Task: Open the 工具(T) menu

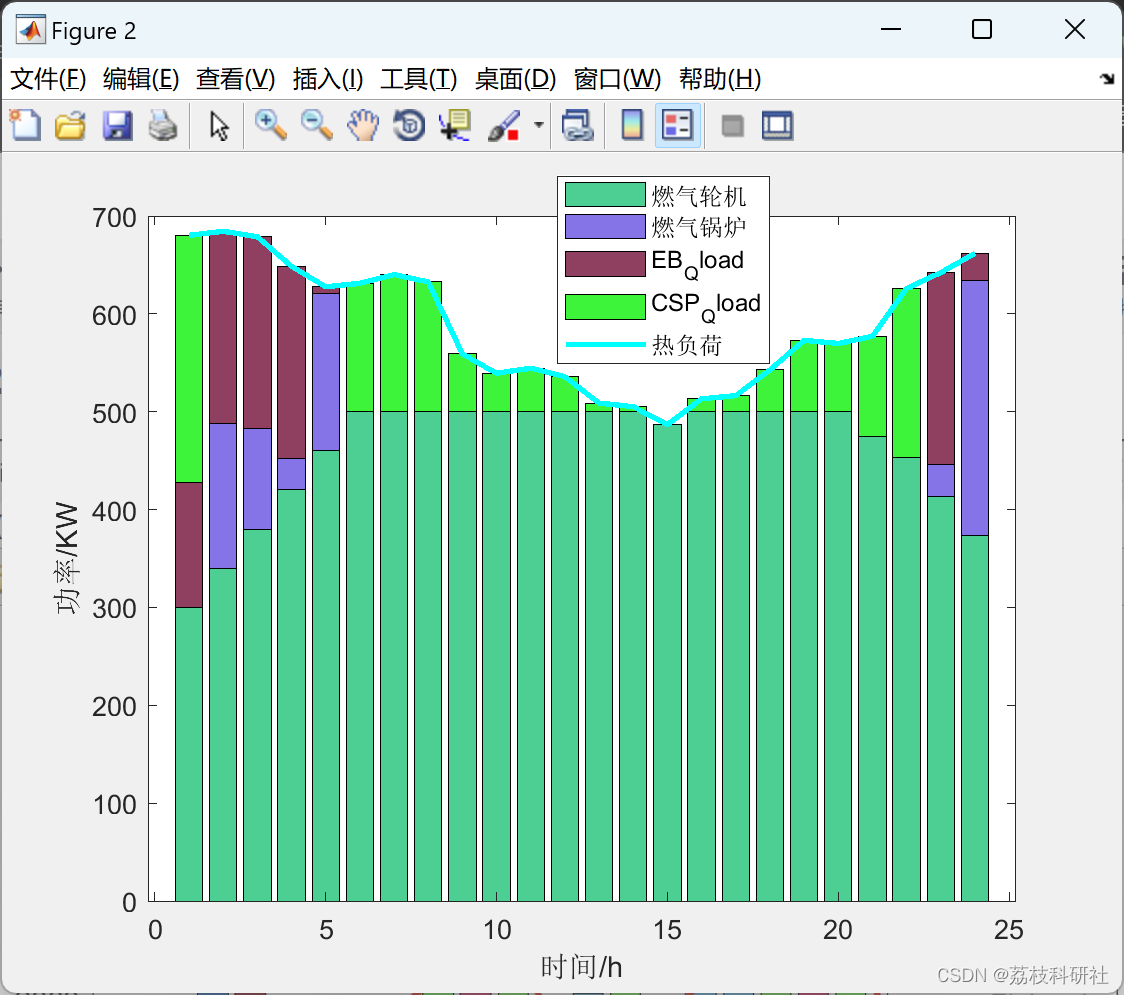Action: [419, 79]
